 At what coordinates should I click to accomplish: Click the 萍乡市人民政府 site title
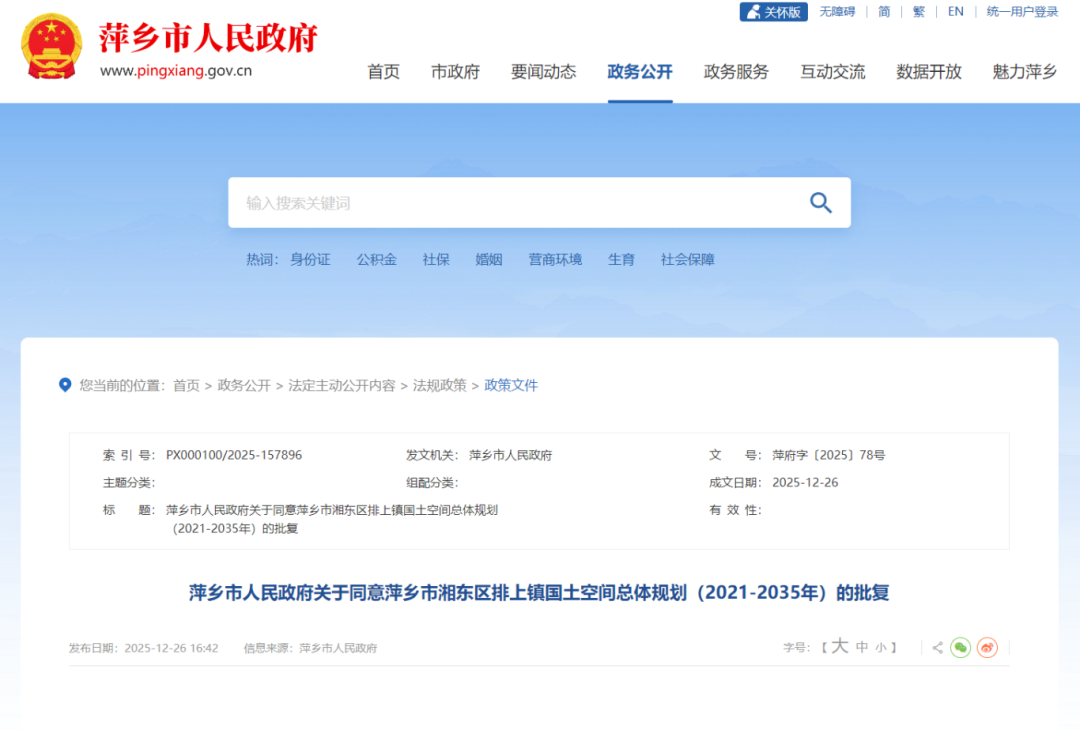(207, 37)
